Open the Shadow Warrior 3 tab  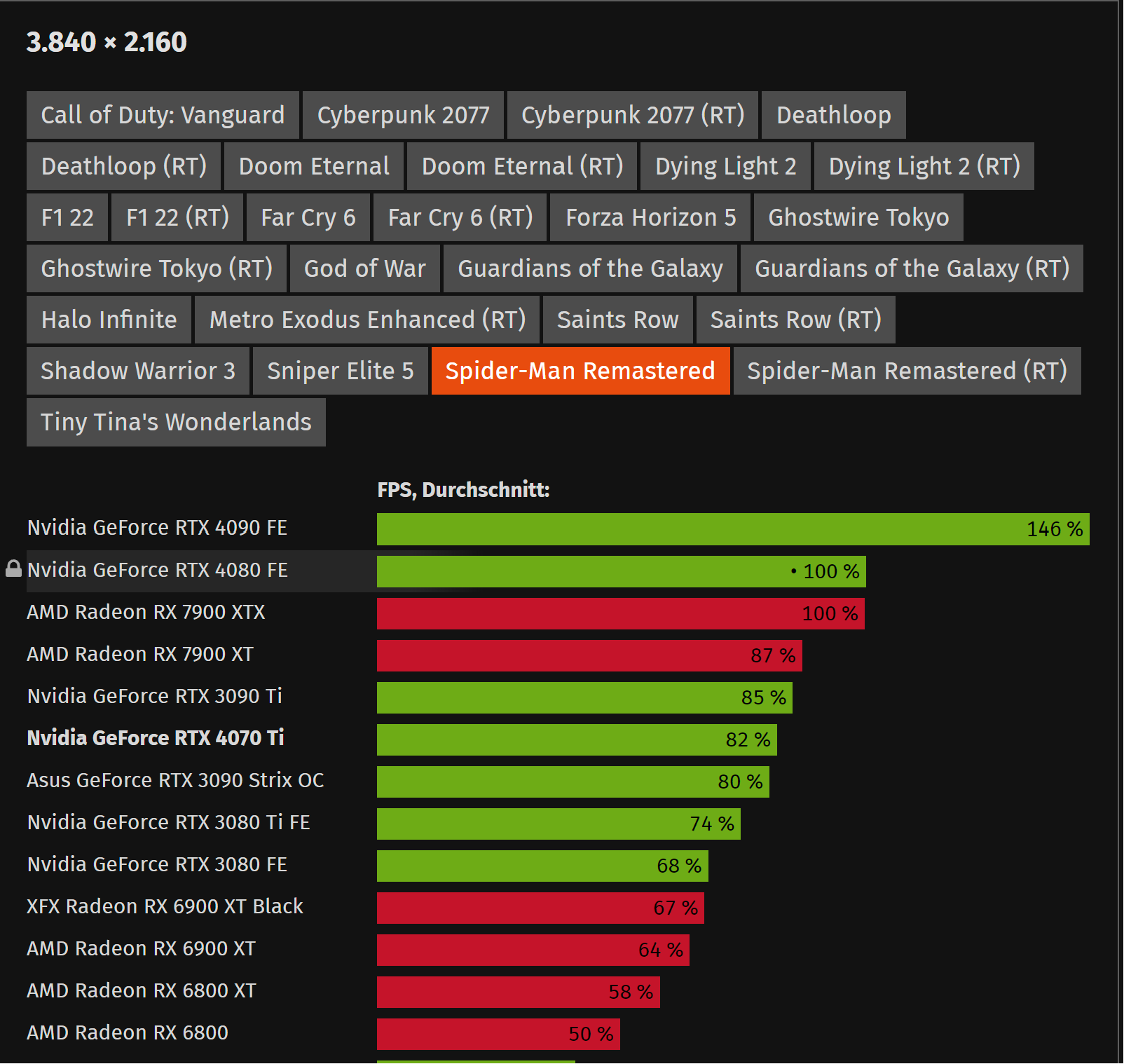(x=138, y=371)
